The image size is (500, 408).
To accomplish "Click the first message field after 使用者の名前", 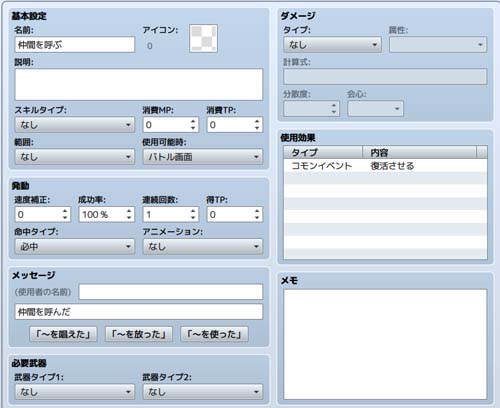I will 171,292.
